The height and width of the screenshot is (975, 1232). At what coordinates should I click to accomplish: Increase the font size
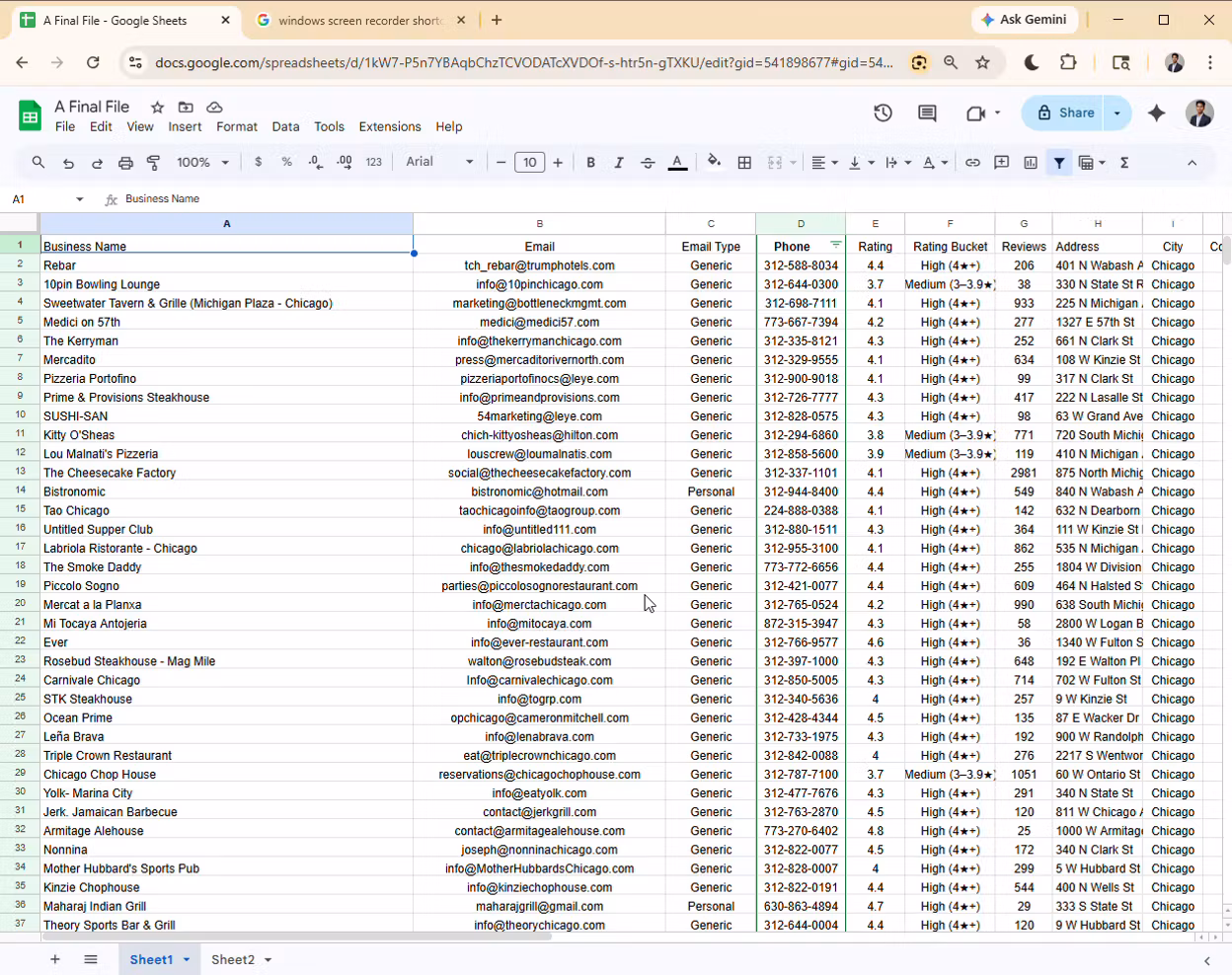pos(558,163)
